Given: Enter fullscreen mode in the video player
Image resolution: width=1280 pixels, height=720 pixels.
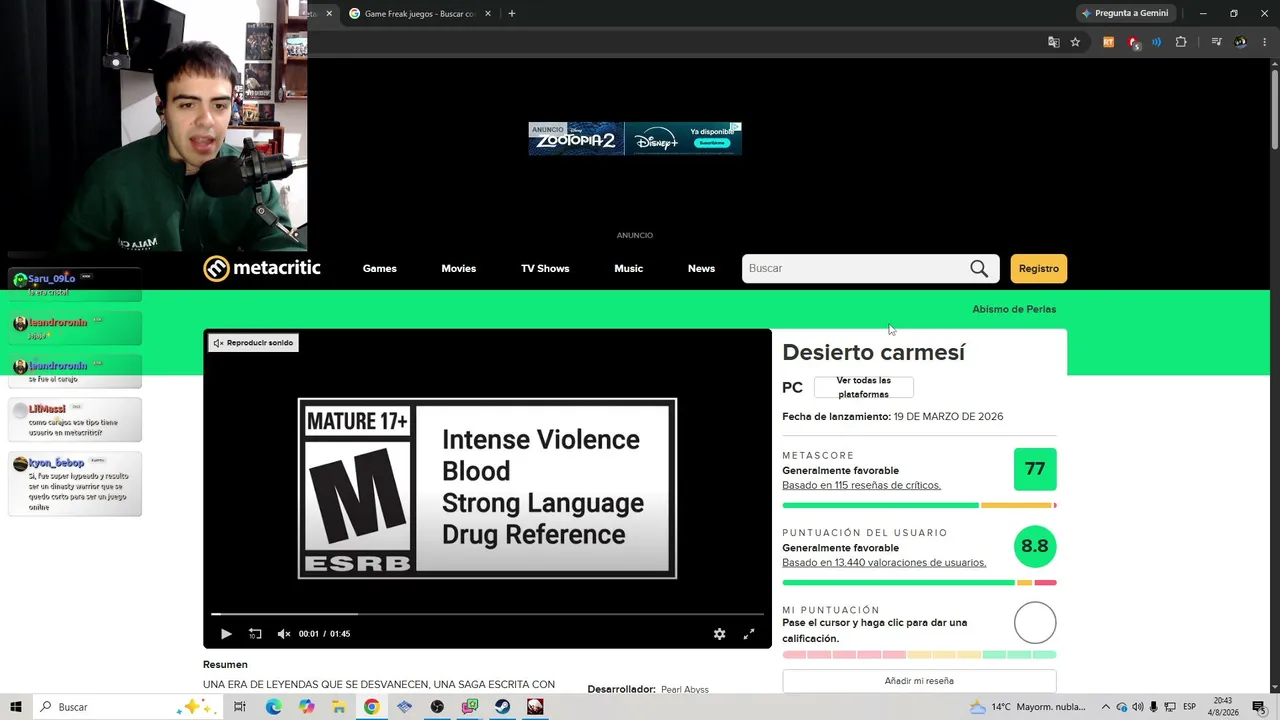Looking at the screenshot, I should click(749, 634).
